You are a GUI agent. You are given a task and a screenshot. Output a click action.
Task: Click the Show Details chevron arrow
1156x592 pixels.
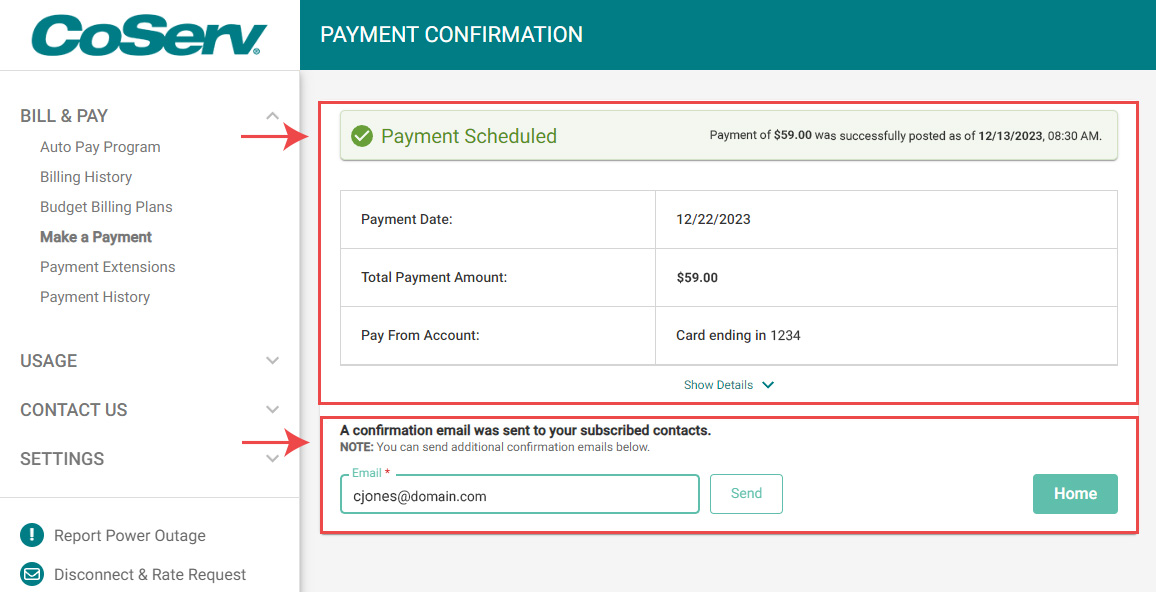tap(768, 385)
